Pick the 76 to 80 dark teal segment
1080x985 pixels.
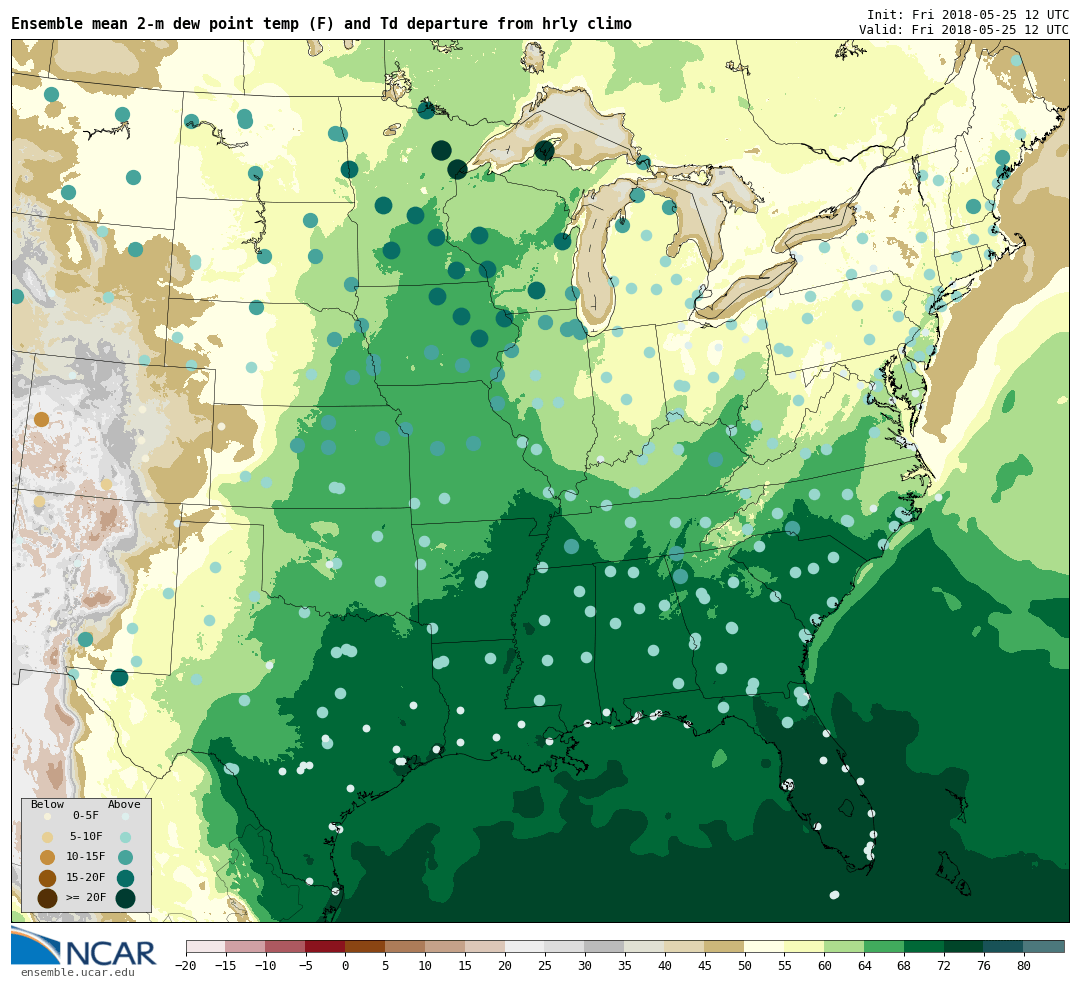click(1004, 946)
